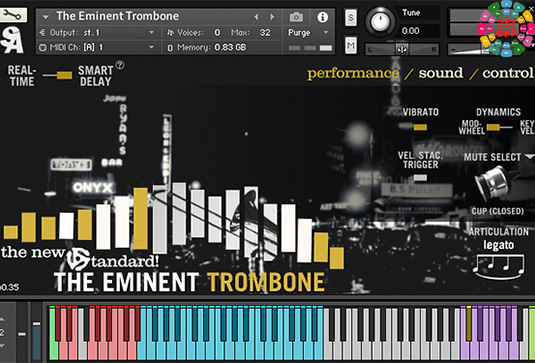
Task: Adjust the Tune knob
Action: pos(380,21)
